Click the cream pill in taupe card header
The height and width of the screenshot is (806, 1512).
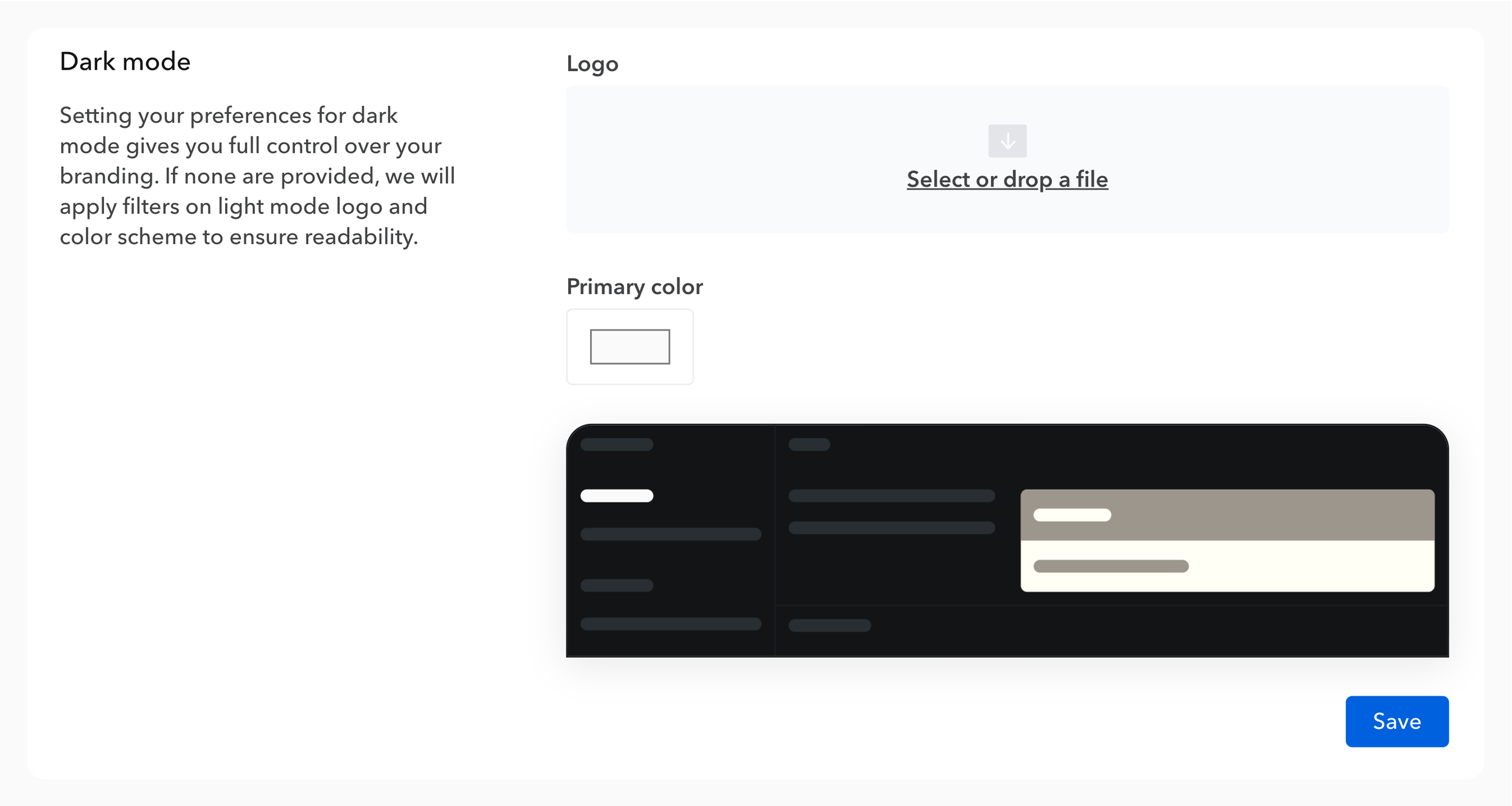point(1072,515)
